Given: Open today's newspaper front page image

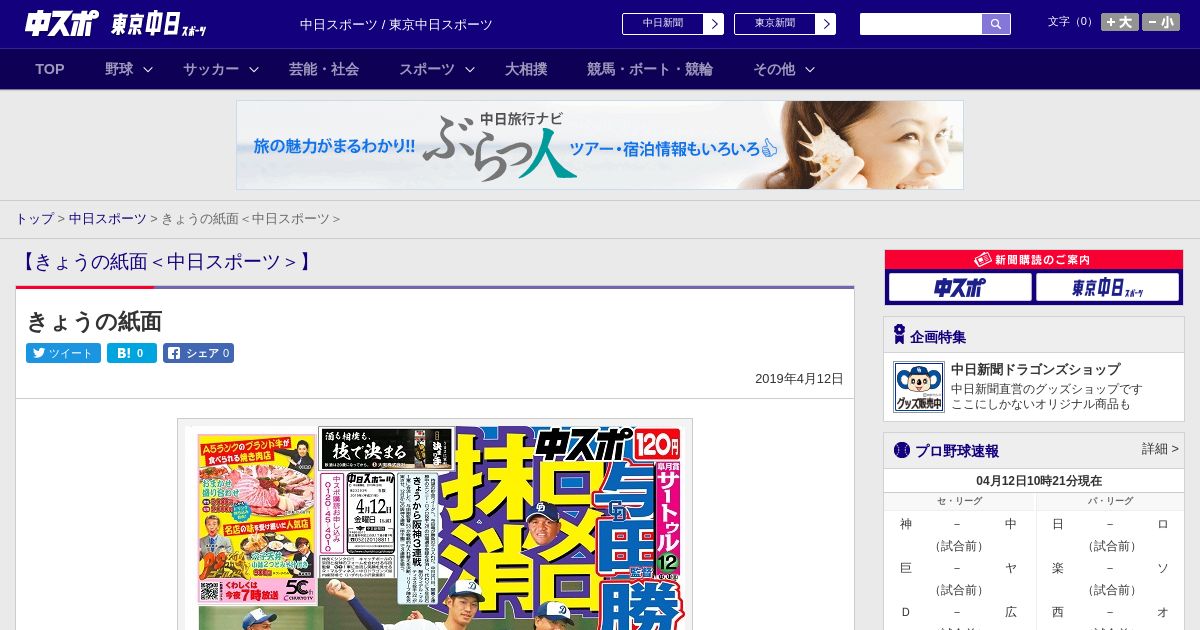Looking at the screenshot, I should click(x=435, y=524).
